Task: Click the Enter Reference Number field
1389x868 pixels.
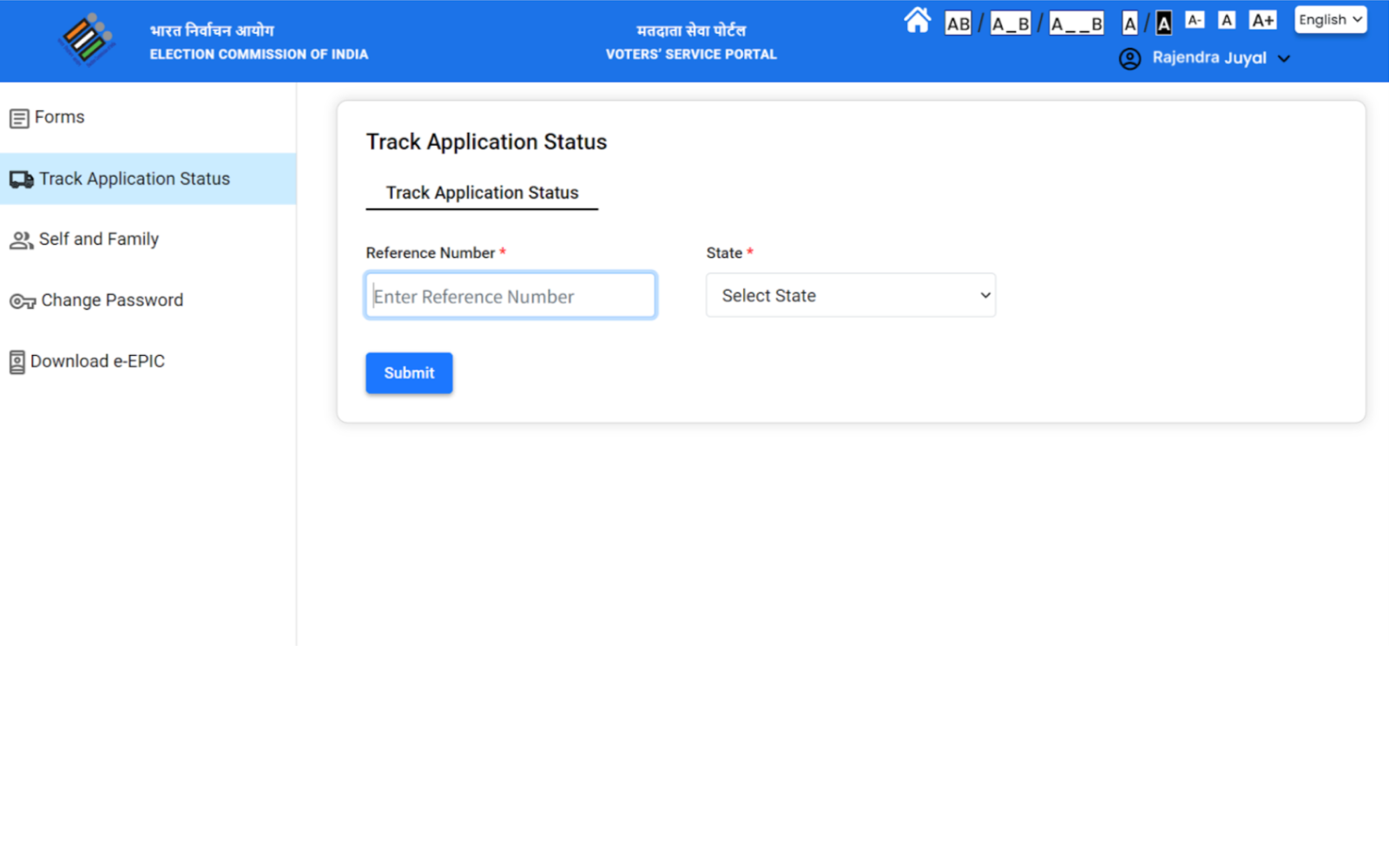Action: point(510,295)
